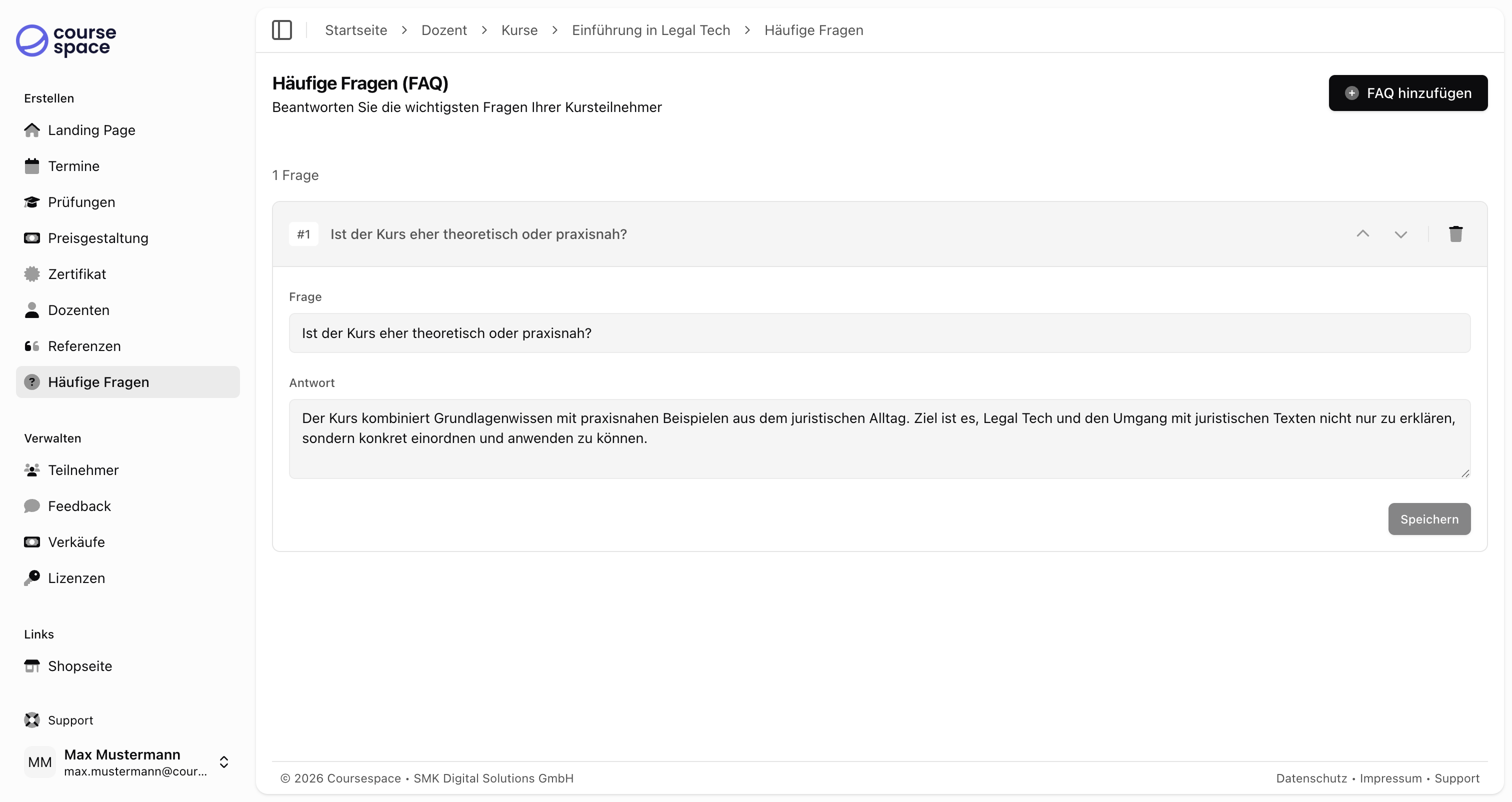
Task: Open Termine via the calendar icon
Action: (x=32, y=166)
